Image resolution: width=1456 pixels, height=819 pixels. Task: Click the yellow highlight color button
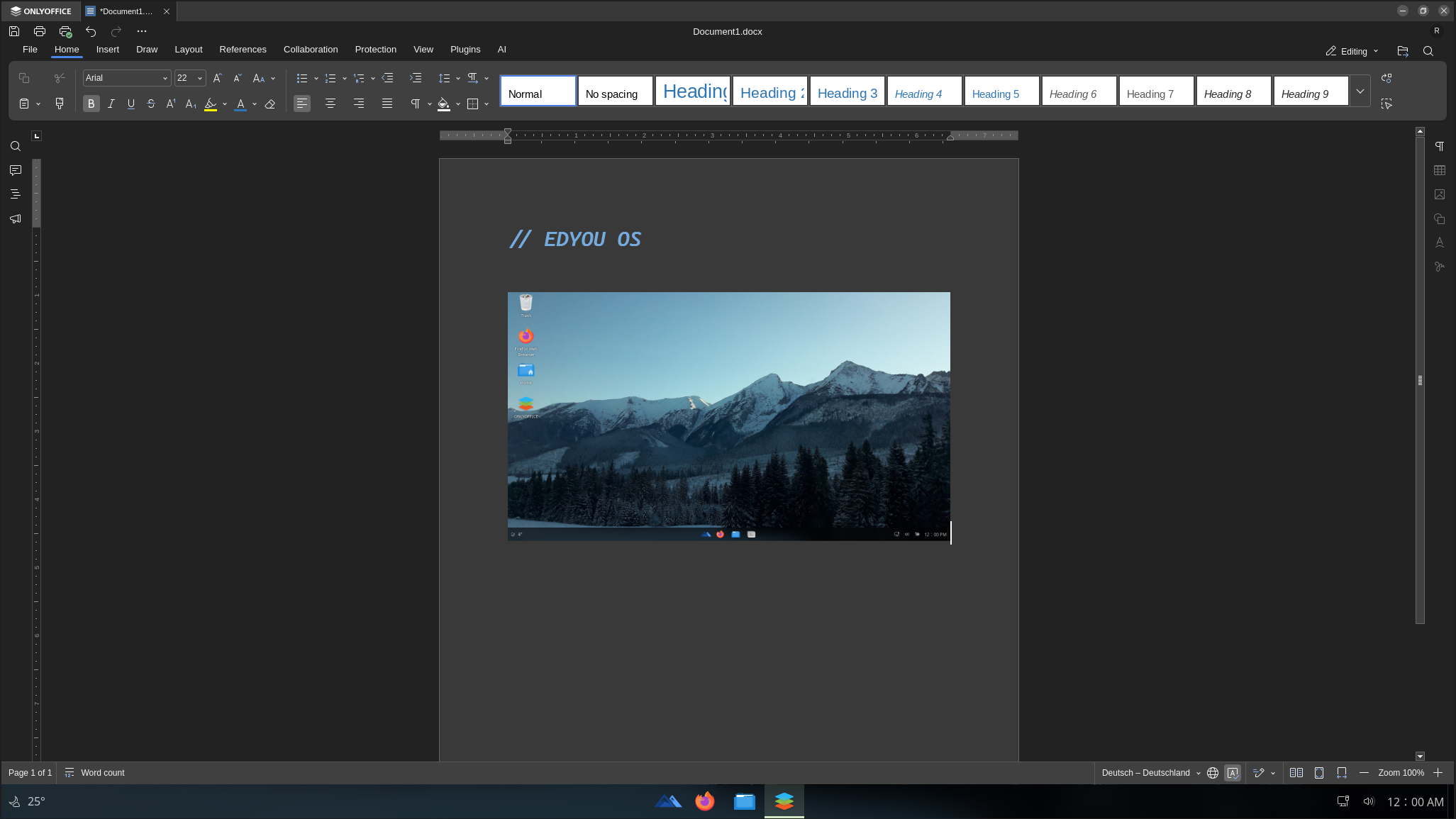[211, 104]
